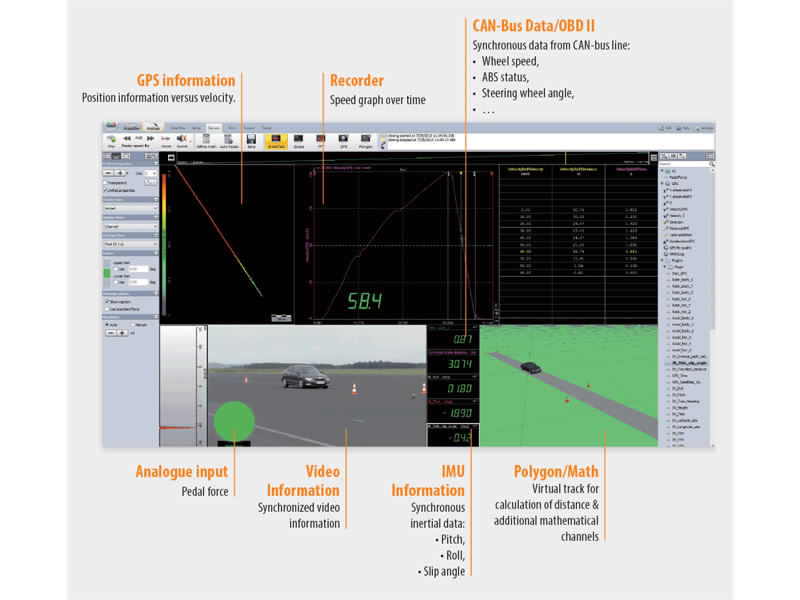Click the Play icon in the toolbar
Image resolution: width=800 pixels, height=600 pixels.
click(x=110, y=140)
